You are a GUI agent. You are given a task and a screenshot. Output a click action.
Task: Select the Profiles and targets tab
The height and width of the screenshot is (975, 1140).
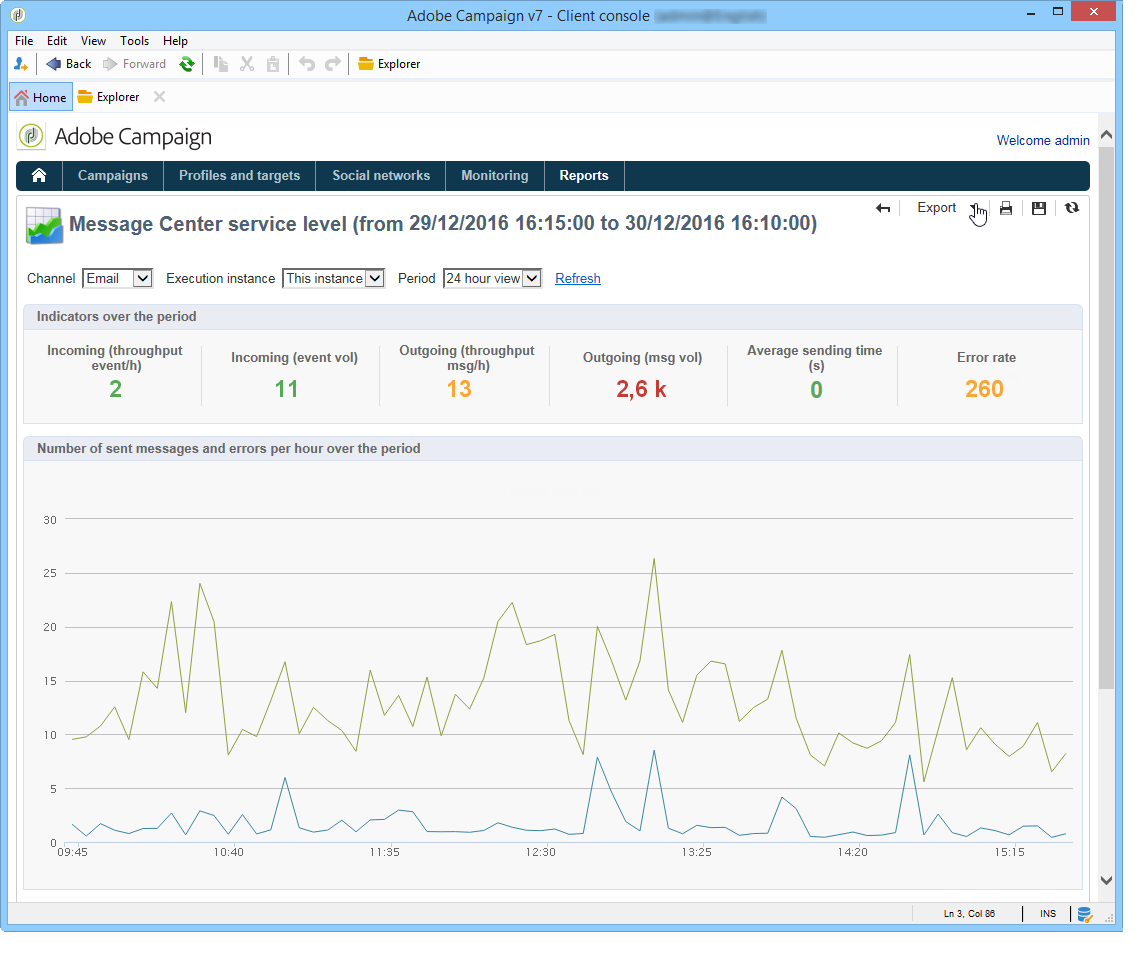239,176
